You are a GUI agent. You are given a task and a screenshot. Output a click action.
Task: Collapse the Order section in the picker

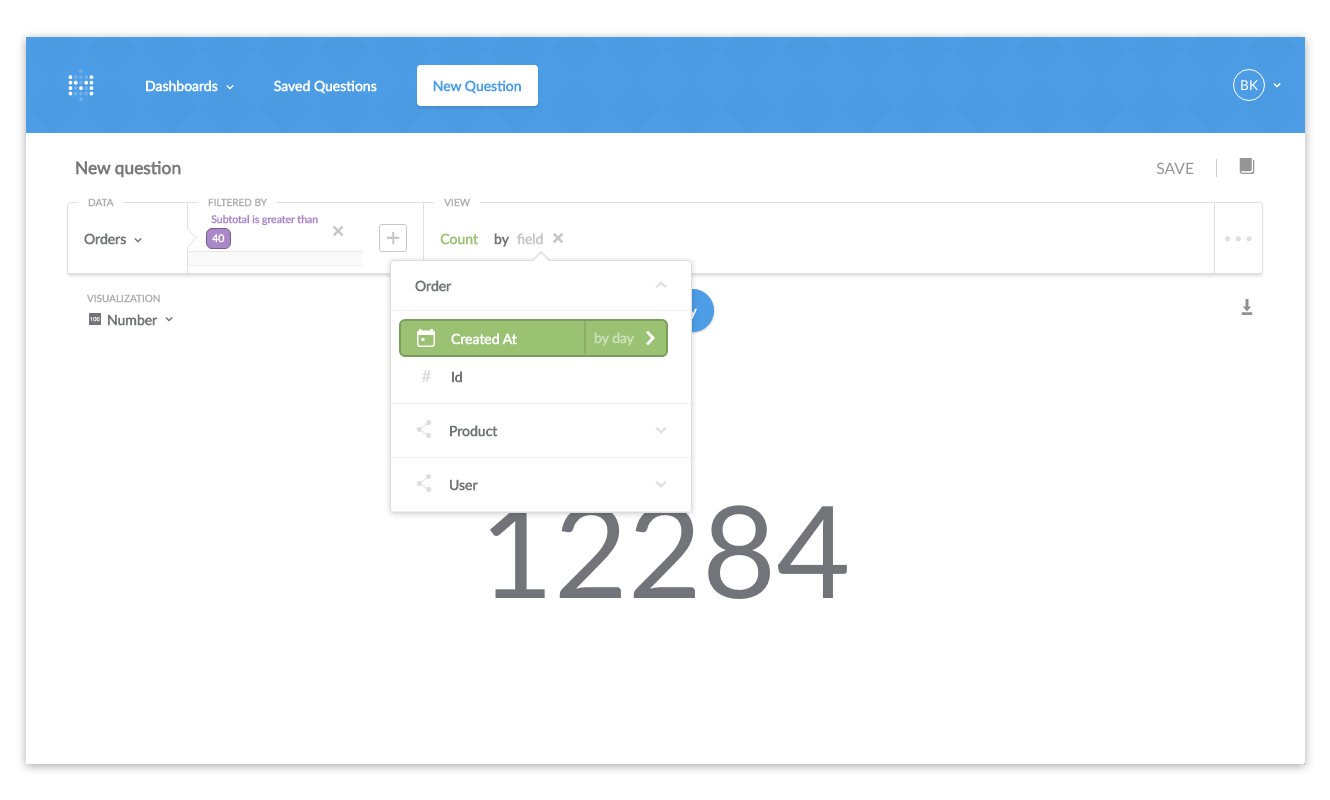tap(660, 286)
